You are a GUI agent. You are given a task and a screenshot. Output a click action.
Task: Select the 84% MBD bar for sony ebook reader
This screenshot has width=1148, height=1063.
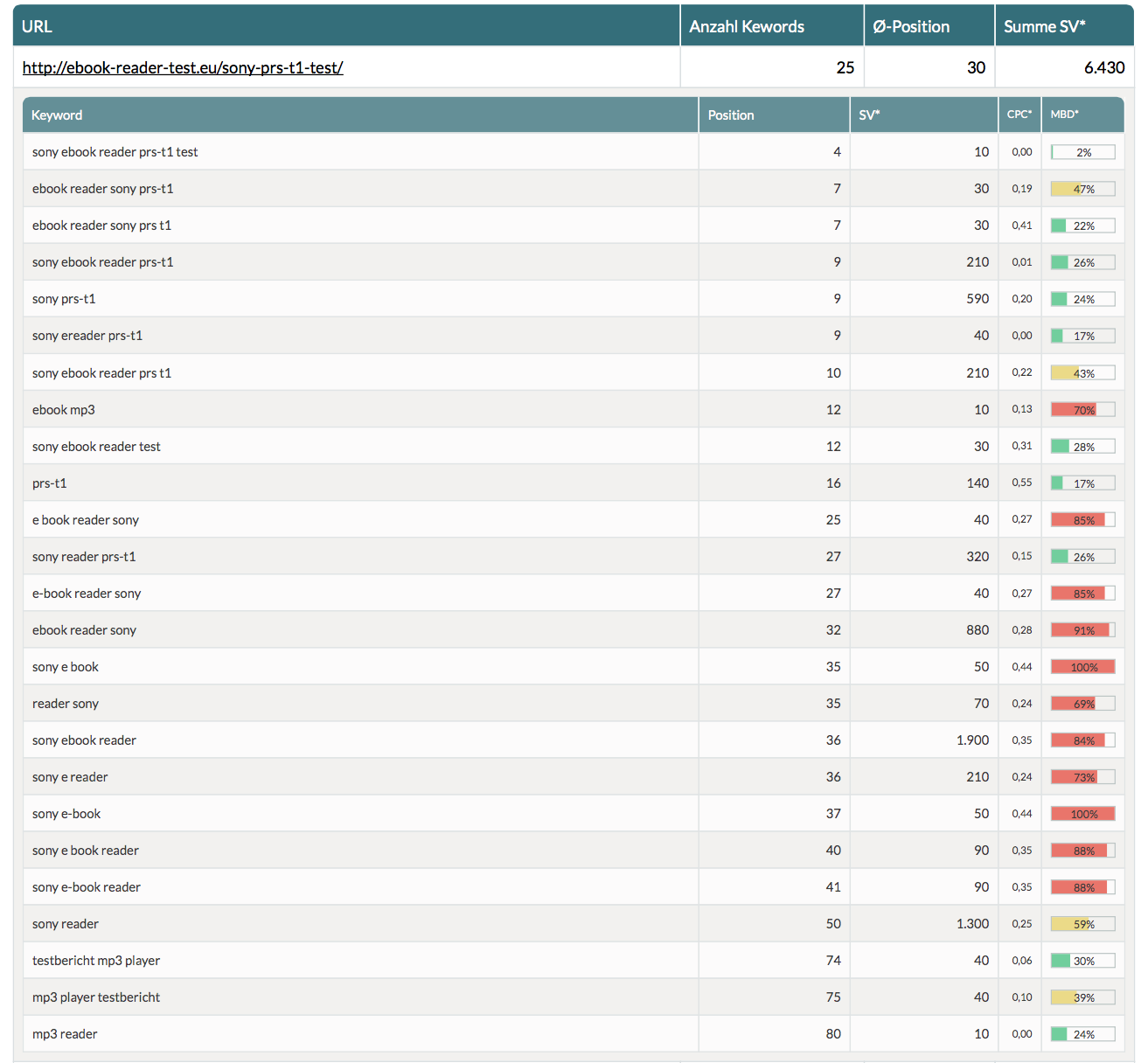[x=1083, y=740]
